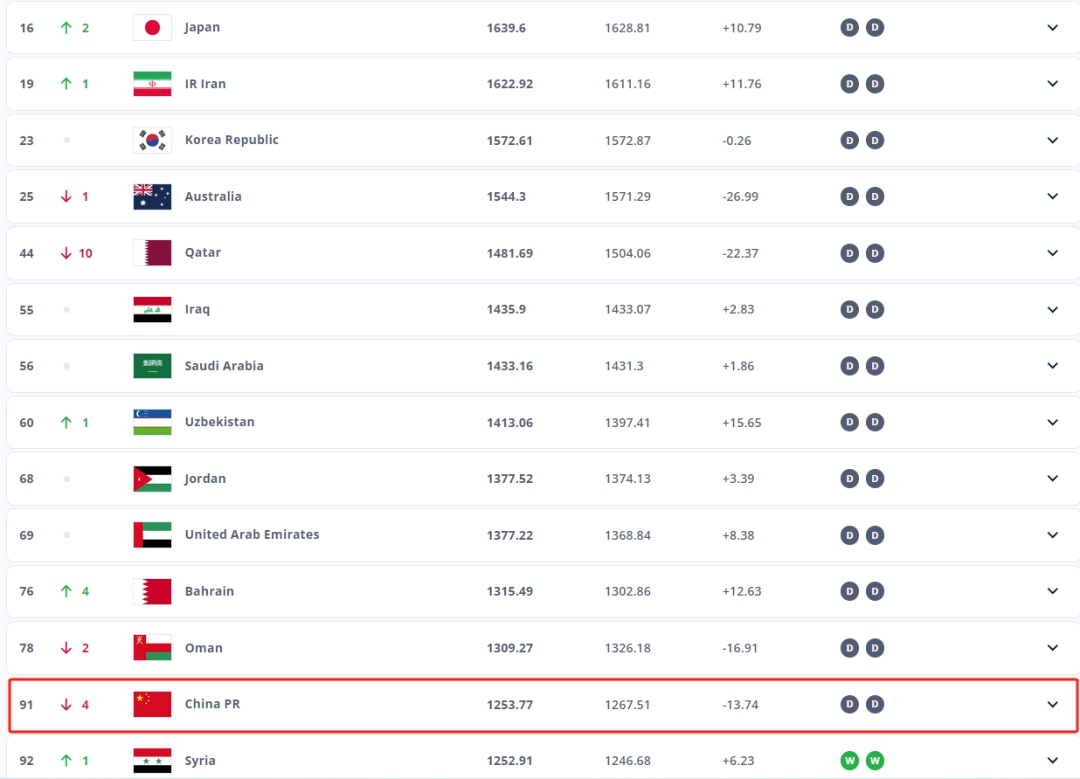Click the China PR flag icon

tap(151, 704)
